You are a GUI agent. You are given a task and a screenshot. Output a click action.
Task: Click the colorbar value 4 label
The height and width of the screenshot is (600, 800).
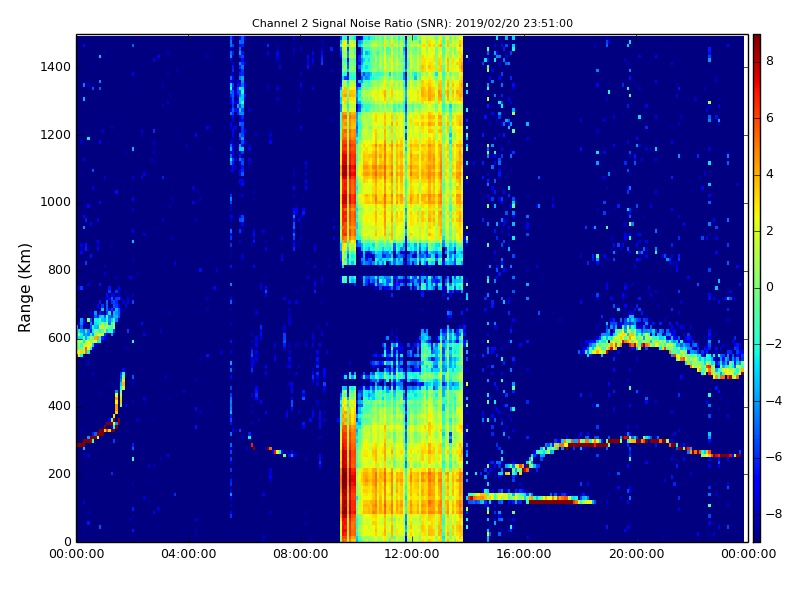[x=770, y=174]
